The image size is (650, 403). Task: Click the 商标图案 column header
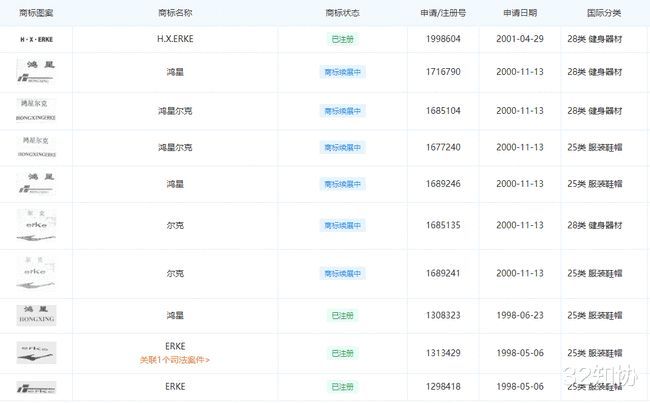36,13
